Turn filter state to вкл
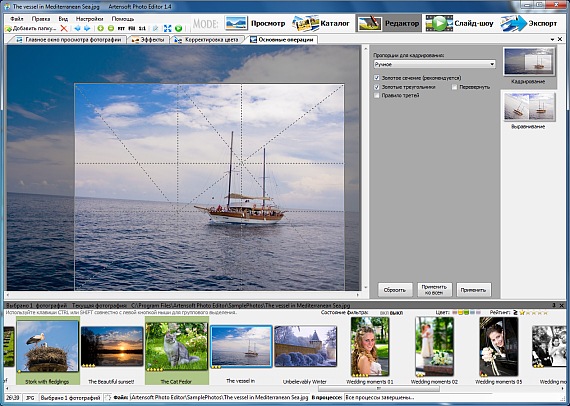The height and width of the screenshot is (406, 570). 384,313
